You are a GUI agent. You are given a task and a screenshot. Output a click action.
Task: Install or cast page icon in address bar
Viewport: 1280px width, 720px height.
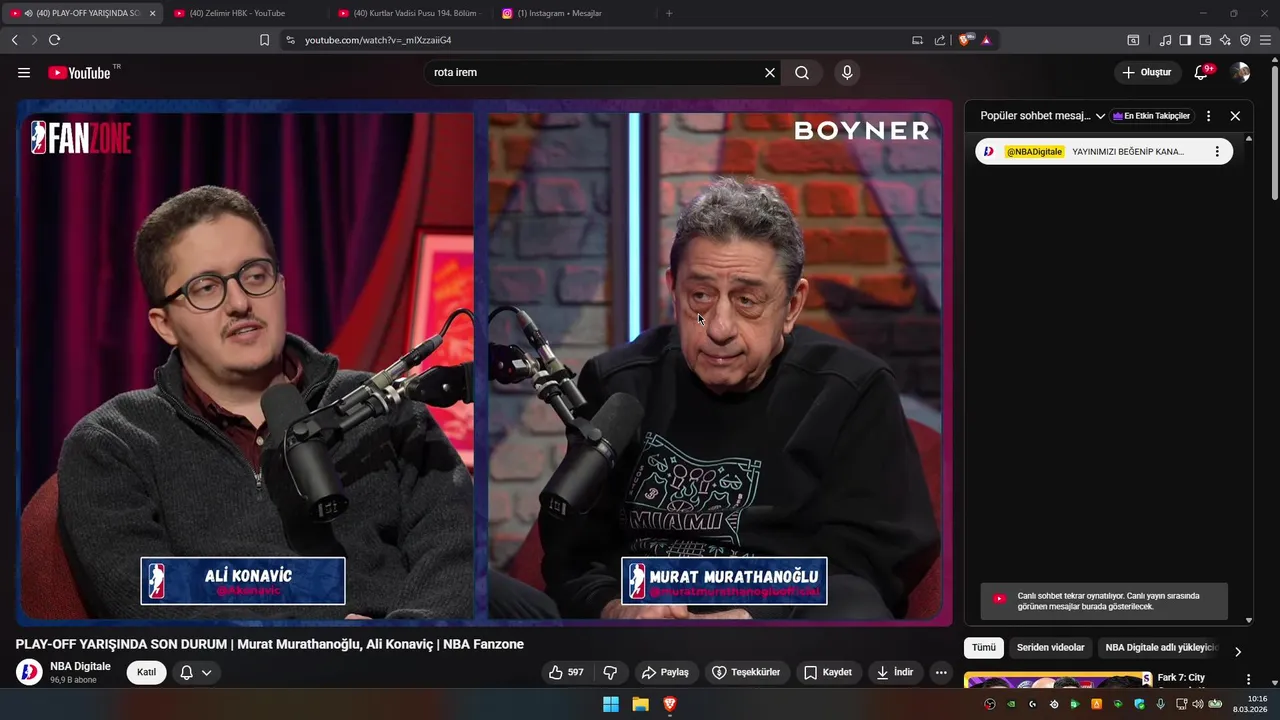click(x=917, y=40)
